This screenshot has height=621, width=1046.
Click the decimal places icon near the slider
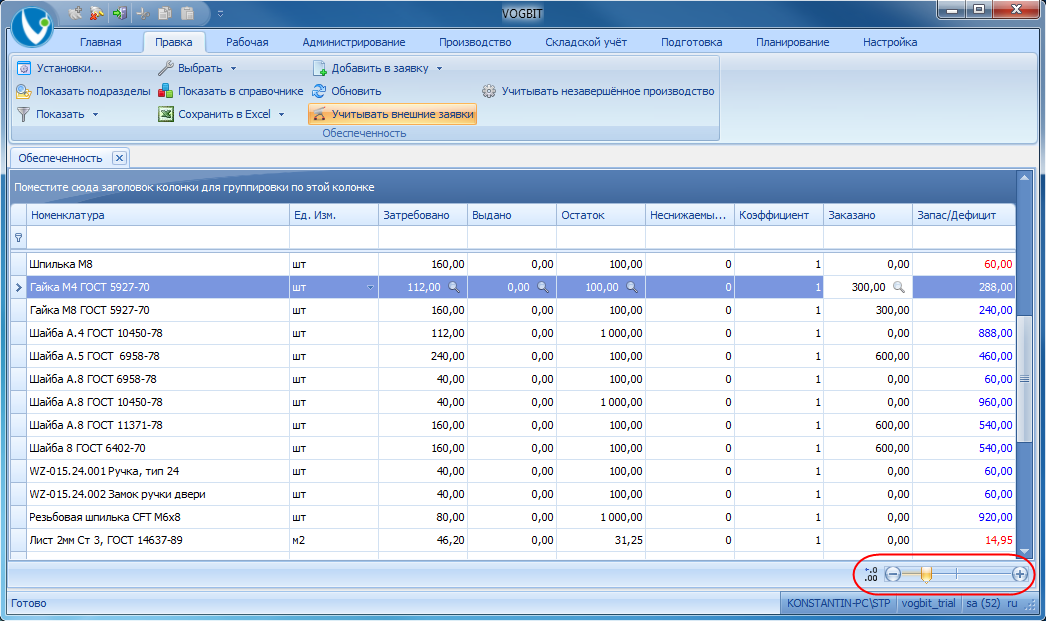pos(871,574)
